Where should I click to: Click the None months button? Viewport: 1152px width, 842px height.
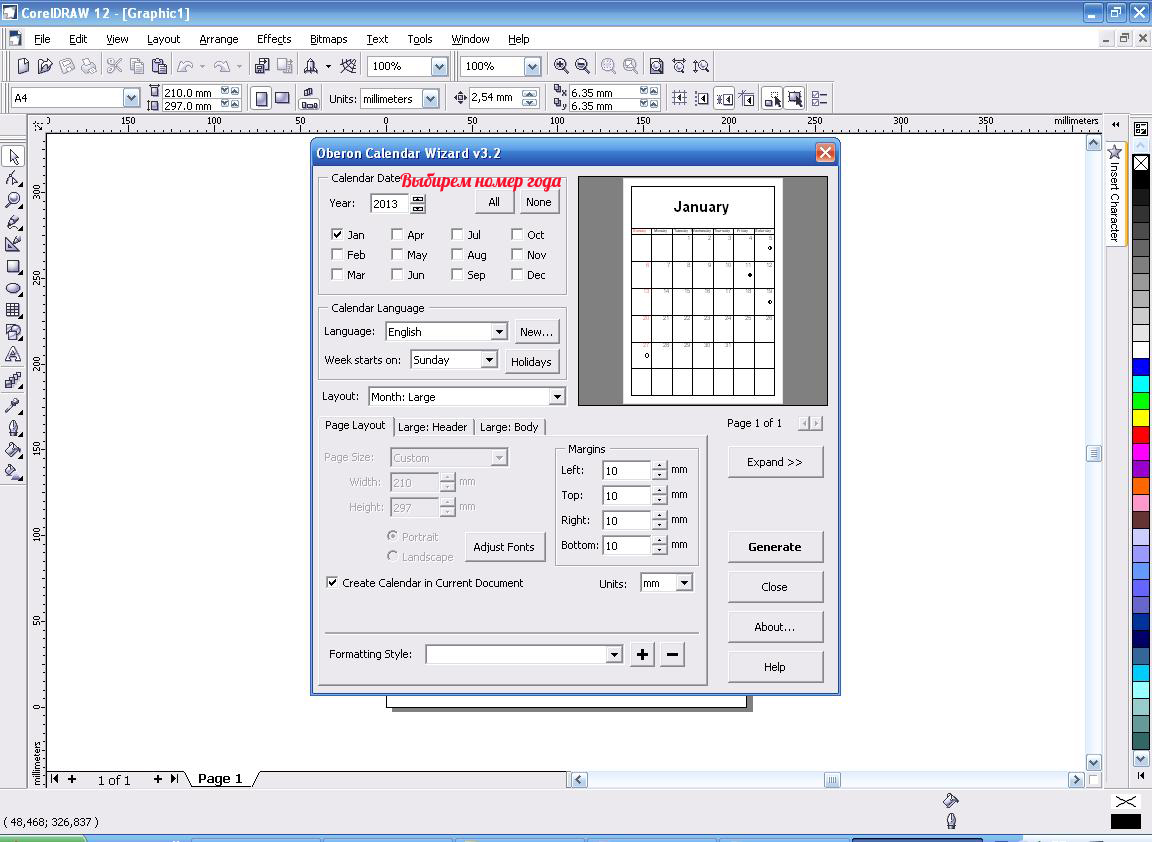(x=539, y=202)
